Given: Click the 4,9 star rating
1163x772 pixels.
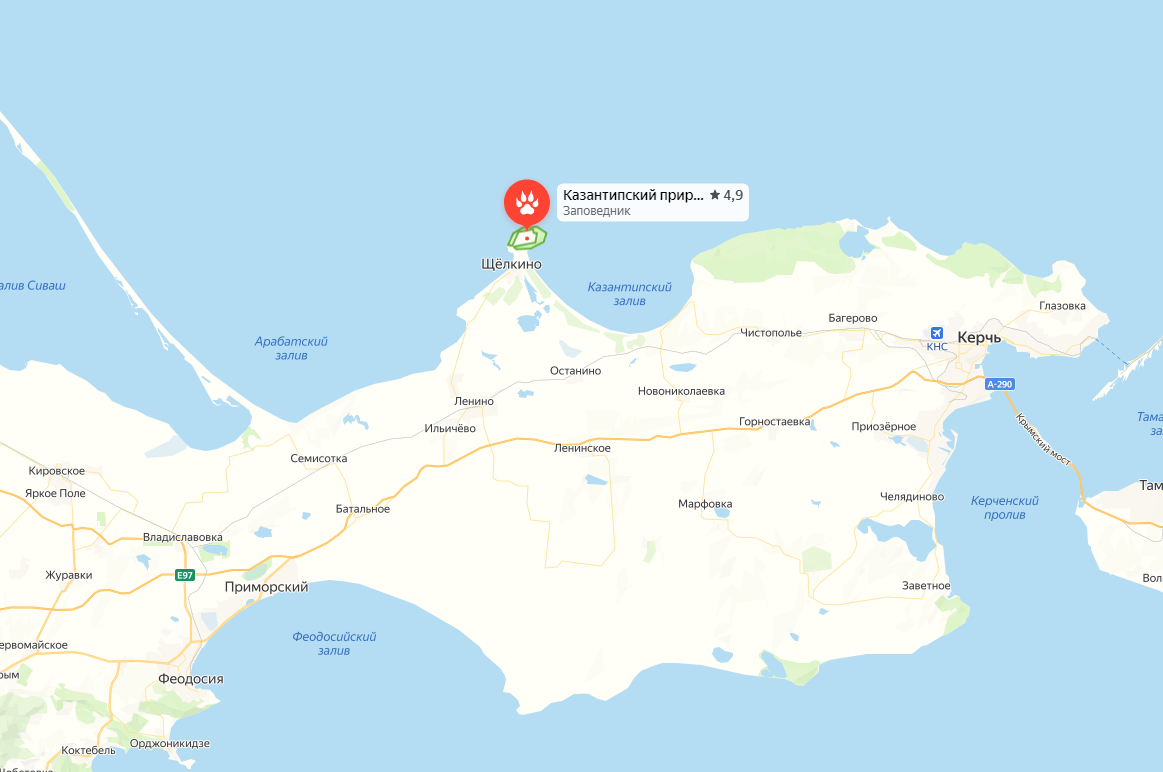Looking at the screenshot, I should point(726,195).
